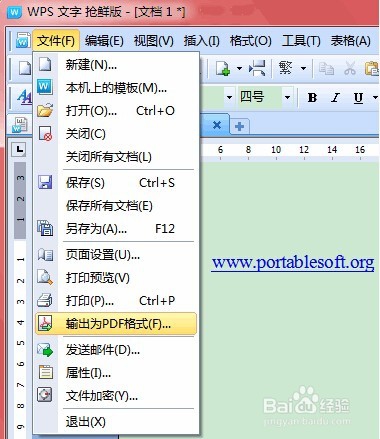Expand the underline style dropdown arrow
The width and height of the screenshot is (380, 439).
375,98
